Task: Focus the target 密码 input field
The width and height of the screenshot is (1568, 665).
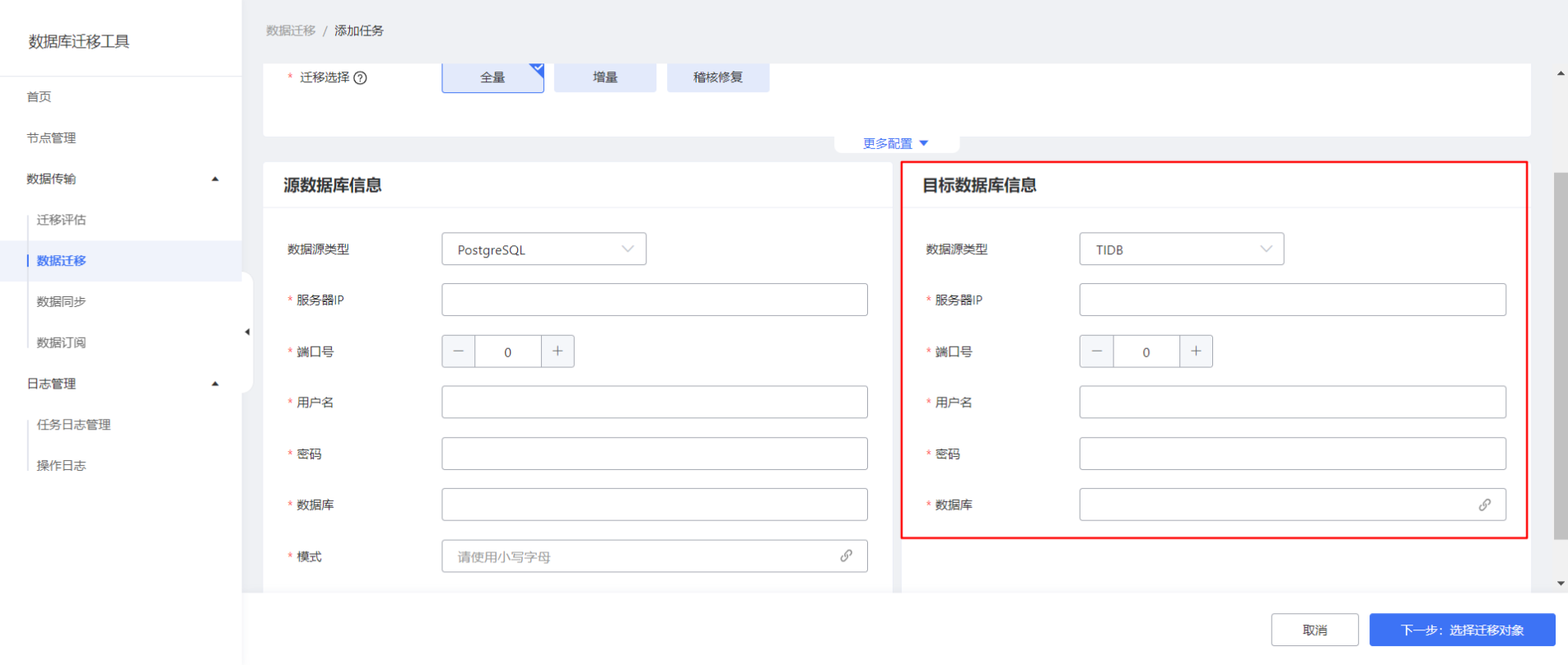Action: pyautogui.click(x=1293, y=453)
